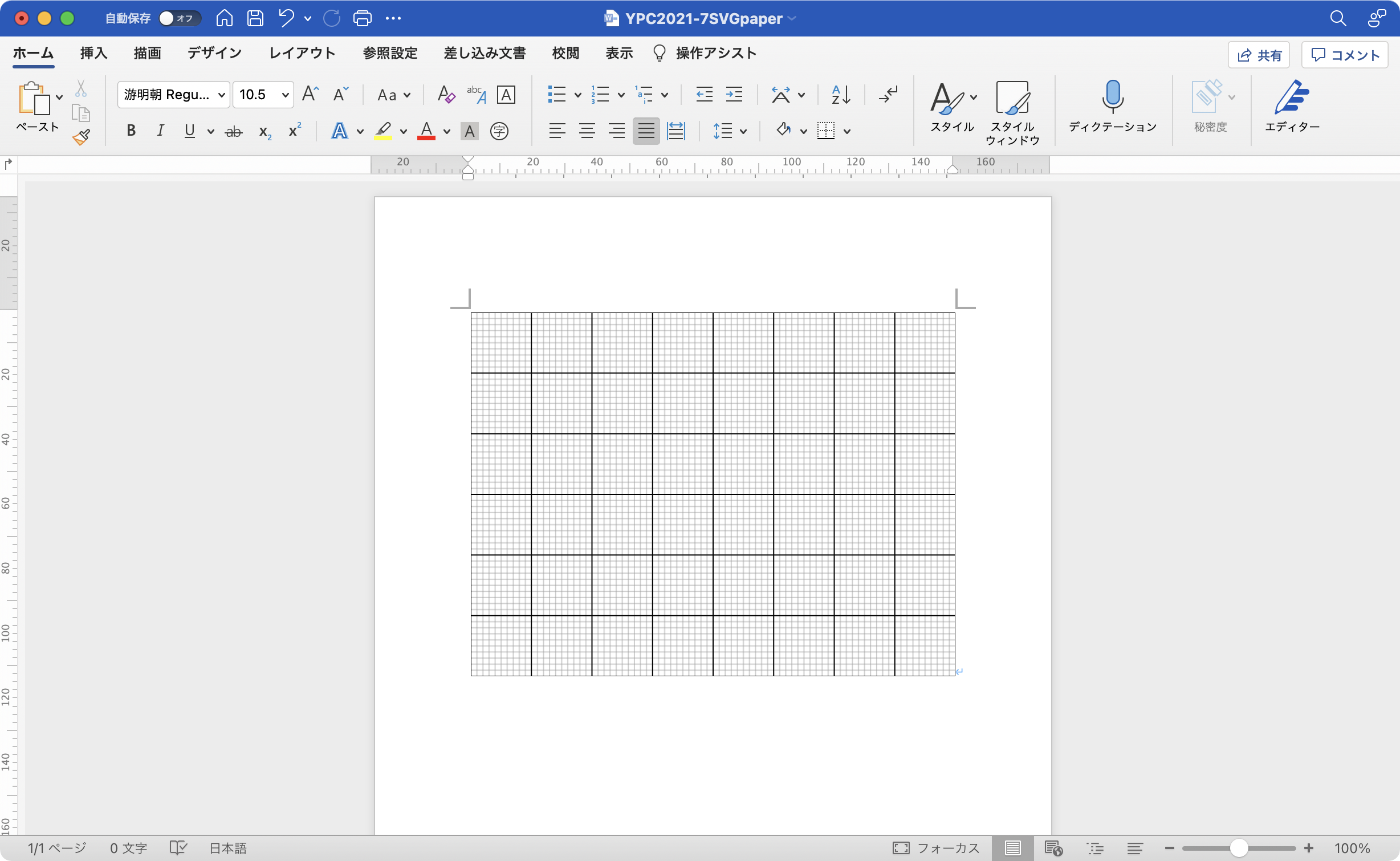Sort text with A-Z arrow icon

pos(841,94)
